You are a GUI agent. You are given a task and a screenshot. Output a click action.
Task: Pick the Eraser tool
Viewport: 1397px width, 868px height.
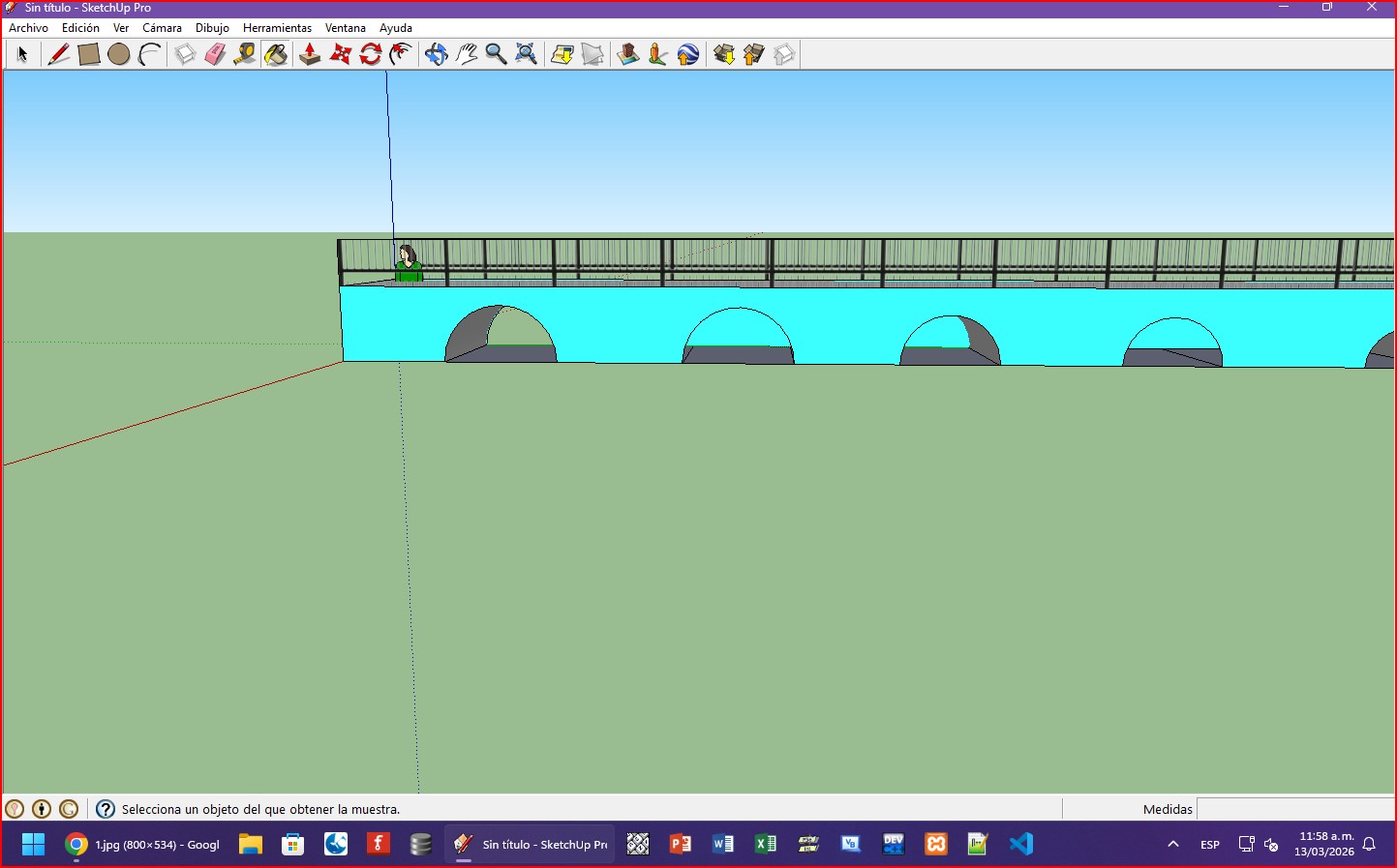click(215, 54)
